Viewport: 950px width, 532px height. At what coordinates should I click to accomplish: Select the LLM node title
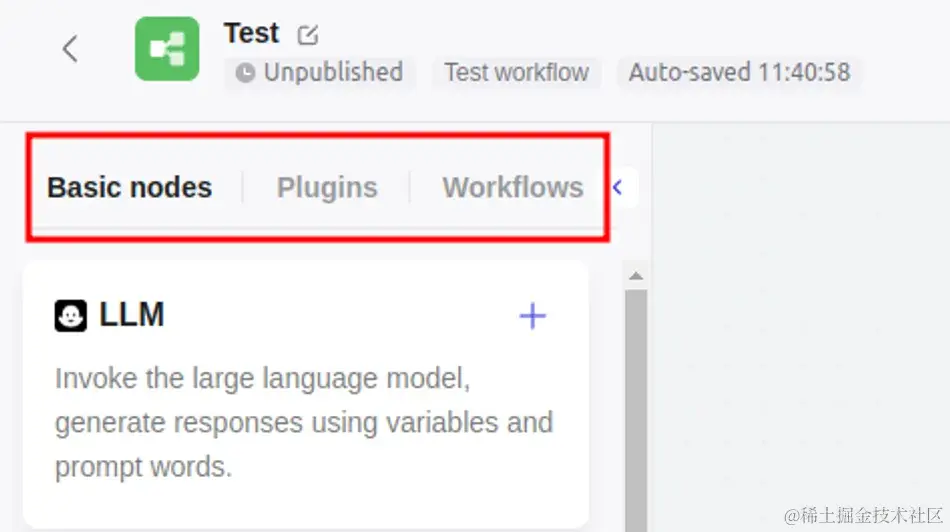pyautogui.click(x=131, y=315)
